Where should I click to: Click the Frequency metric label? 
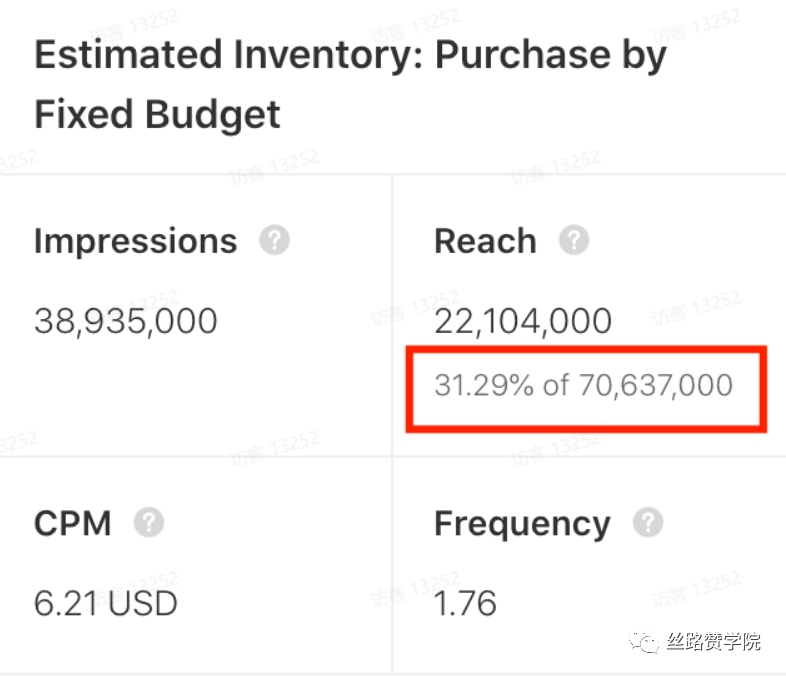coord(522,523)
